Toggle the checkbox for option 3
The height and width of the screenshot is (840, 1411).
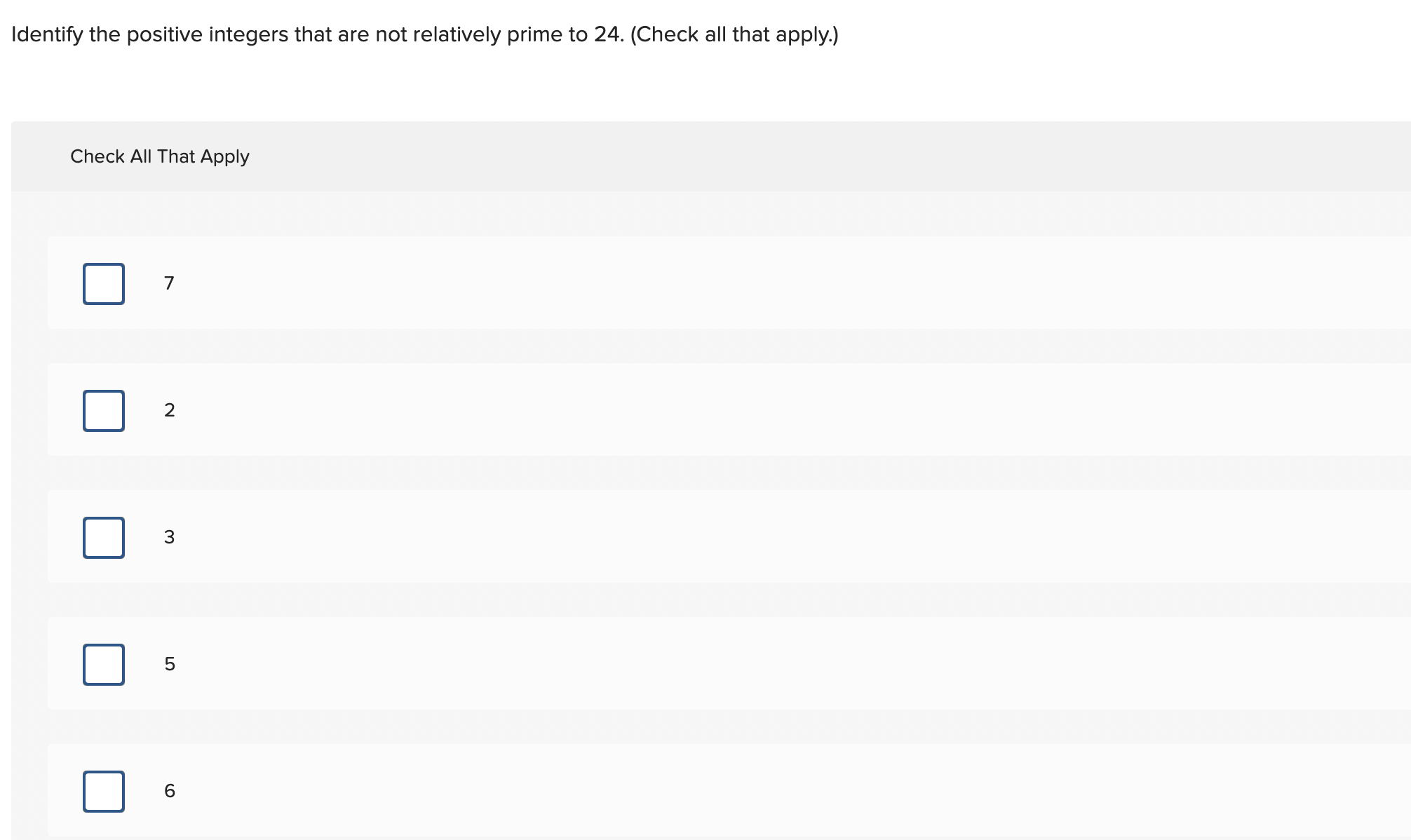point(103,537)
